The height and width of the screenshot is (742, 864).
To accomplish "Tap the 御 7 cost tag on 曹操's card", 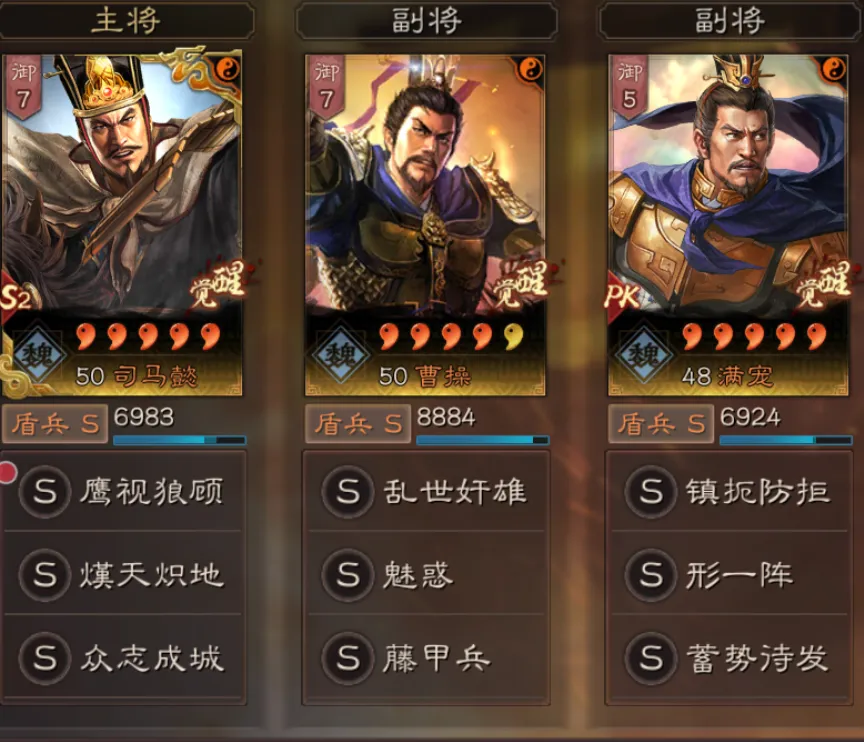I will 326,87.
